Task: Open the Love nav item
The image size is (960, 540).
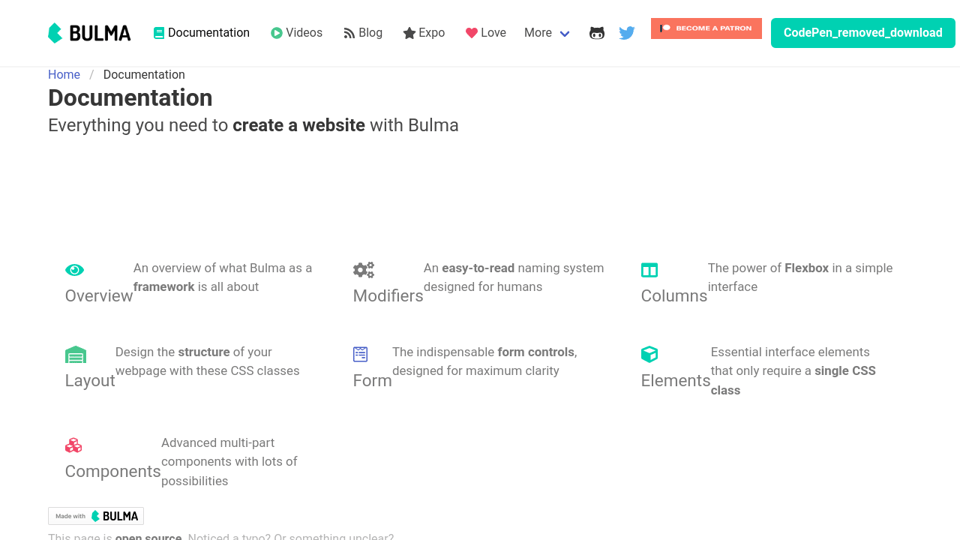Action: click(486, 33)
